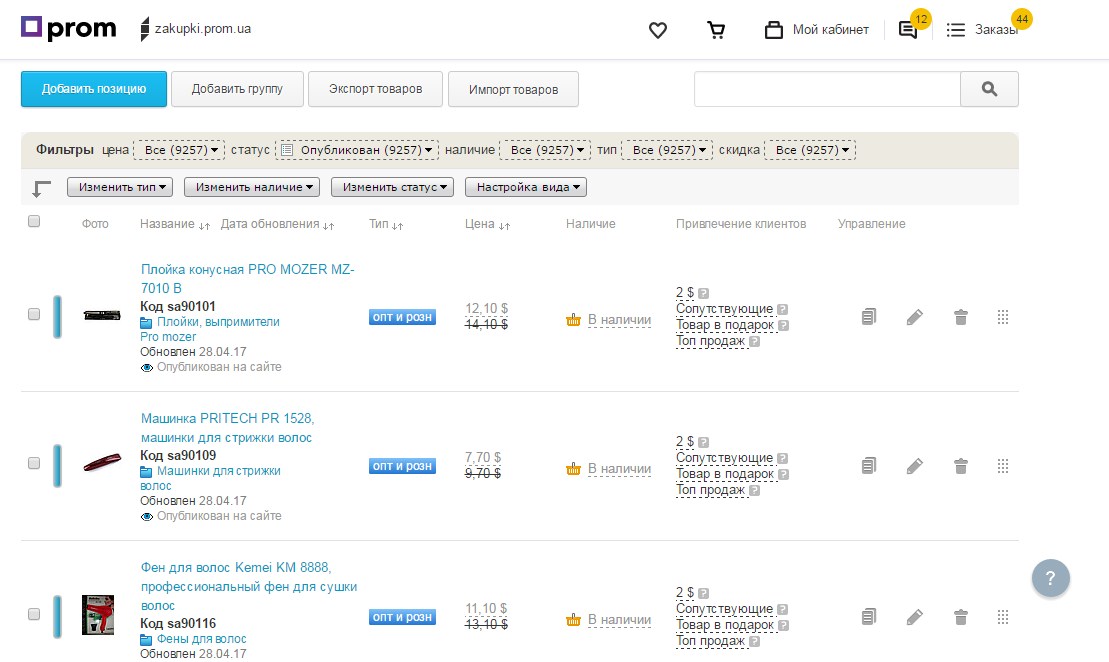Delete the Машинка PRITECH PR 1528 item
1109x662 pixels.
(960, 465)
